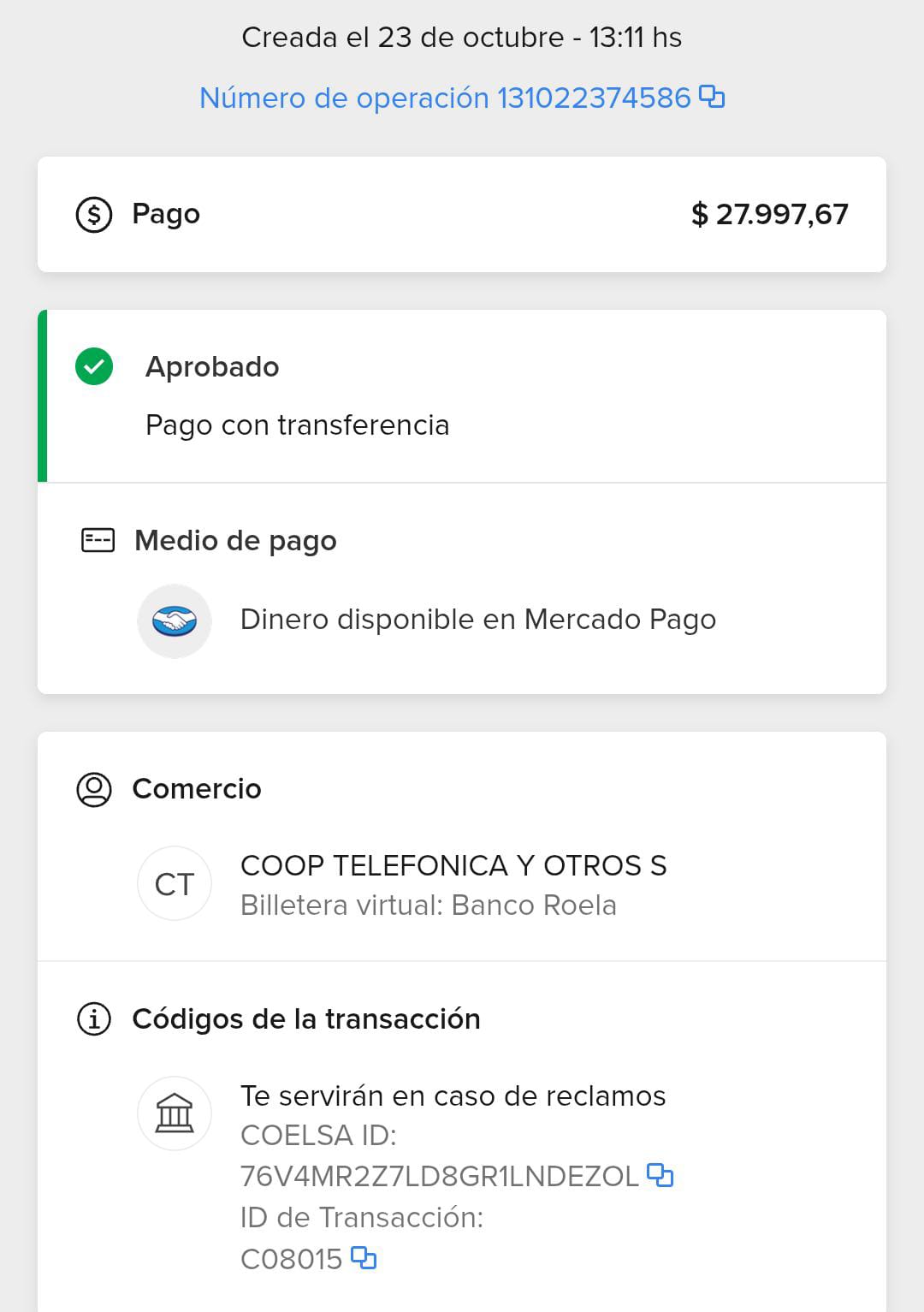Screen dimensions: 924x1312
Task: Tap the info icon for transaction codes
Action: (x=94, y=1019)
